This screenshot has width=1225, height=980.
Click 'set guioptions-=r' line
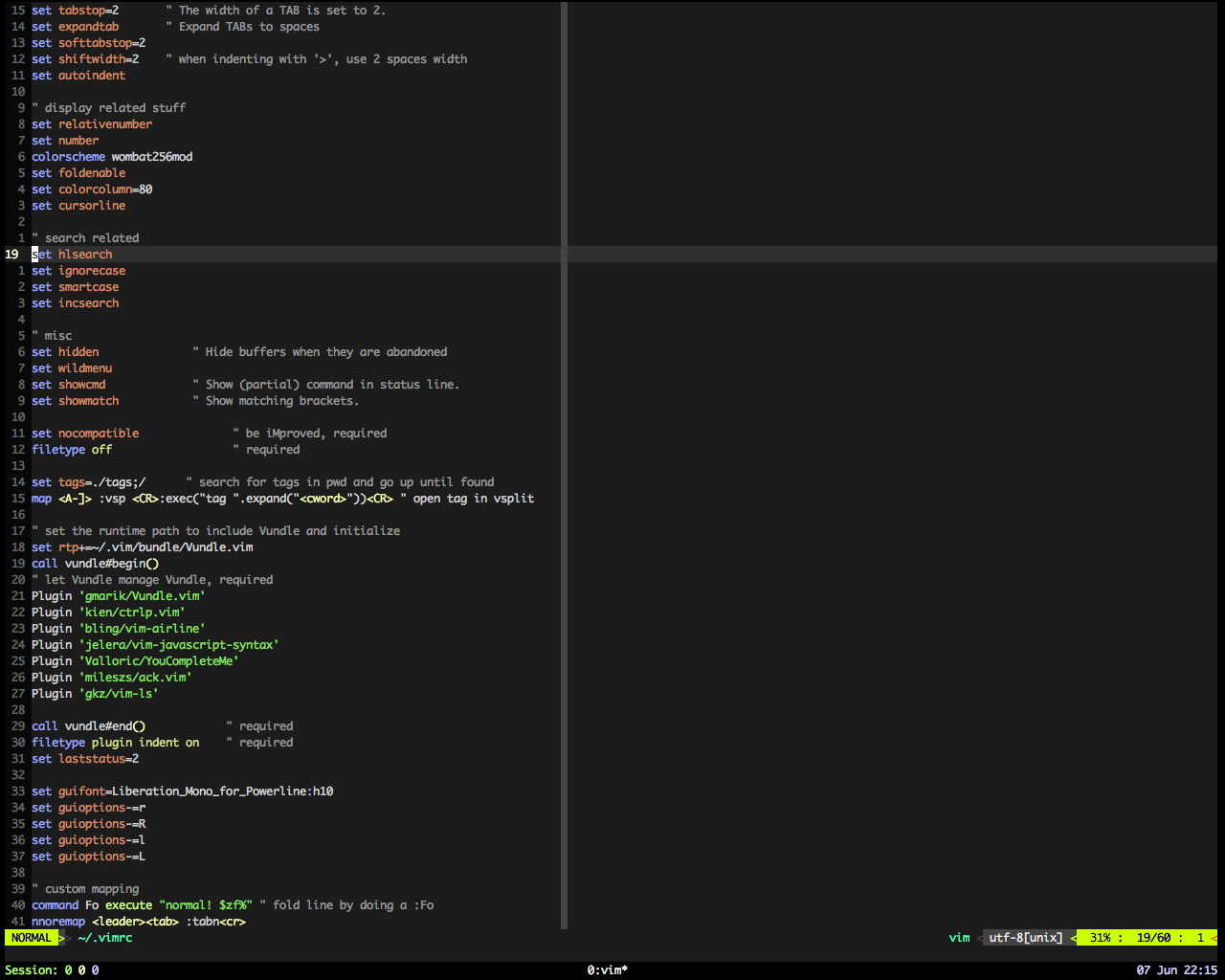pyautogui.click(x=89, y=808)
